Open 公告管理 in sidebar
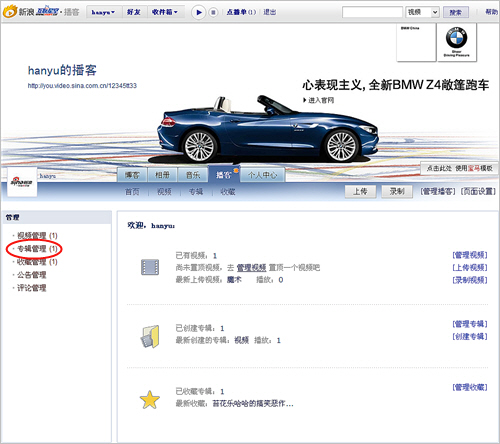The height and width of the screenshot is (444, 500). point(32,275)
